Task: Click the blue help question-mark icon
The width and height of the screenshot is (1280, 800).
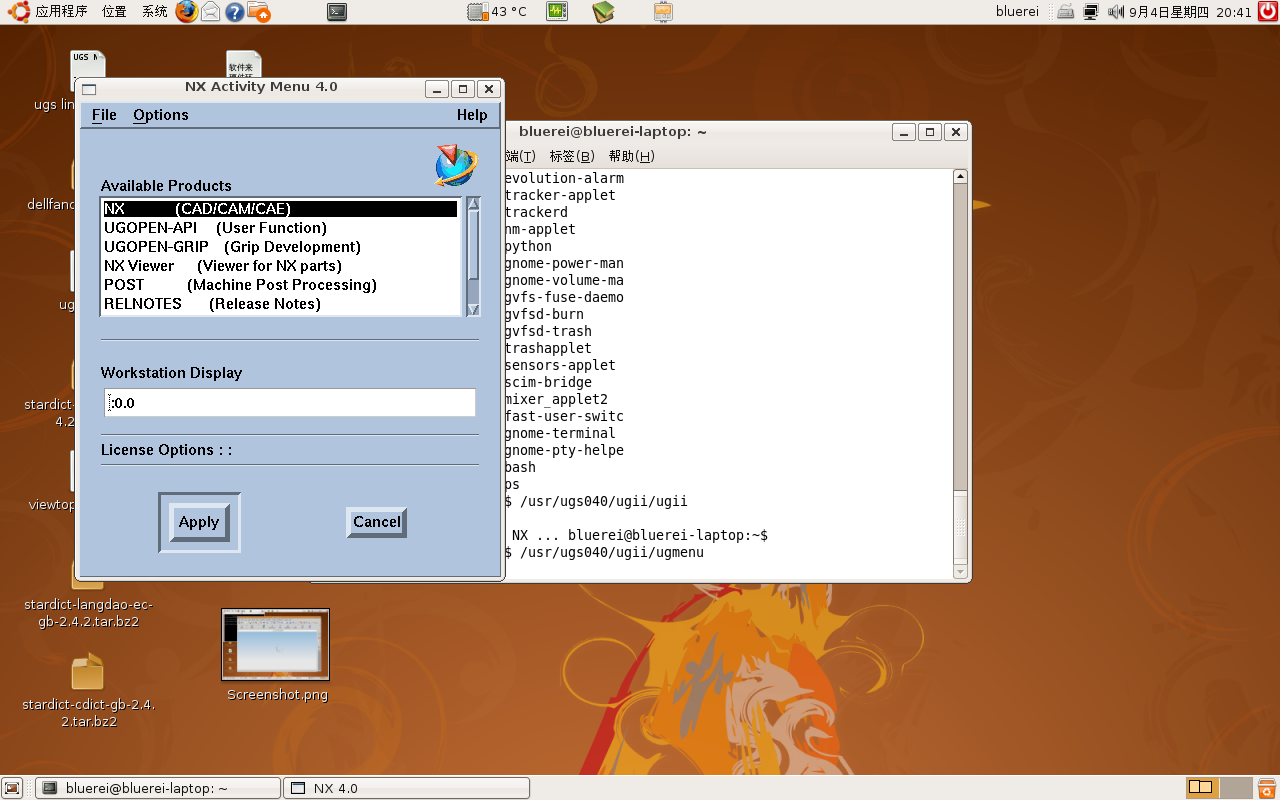Action: pos(235,12)
